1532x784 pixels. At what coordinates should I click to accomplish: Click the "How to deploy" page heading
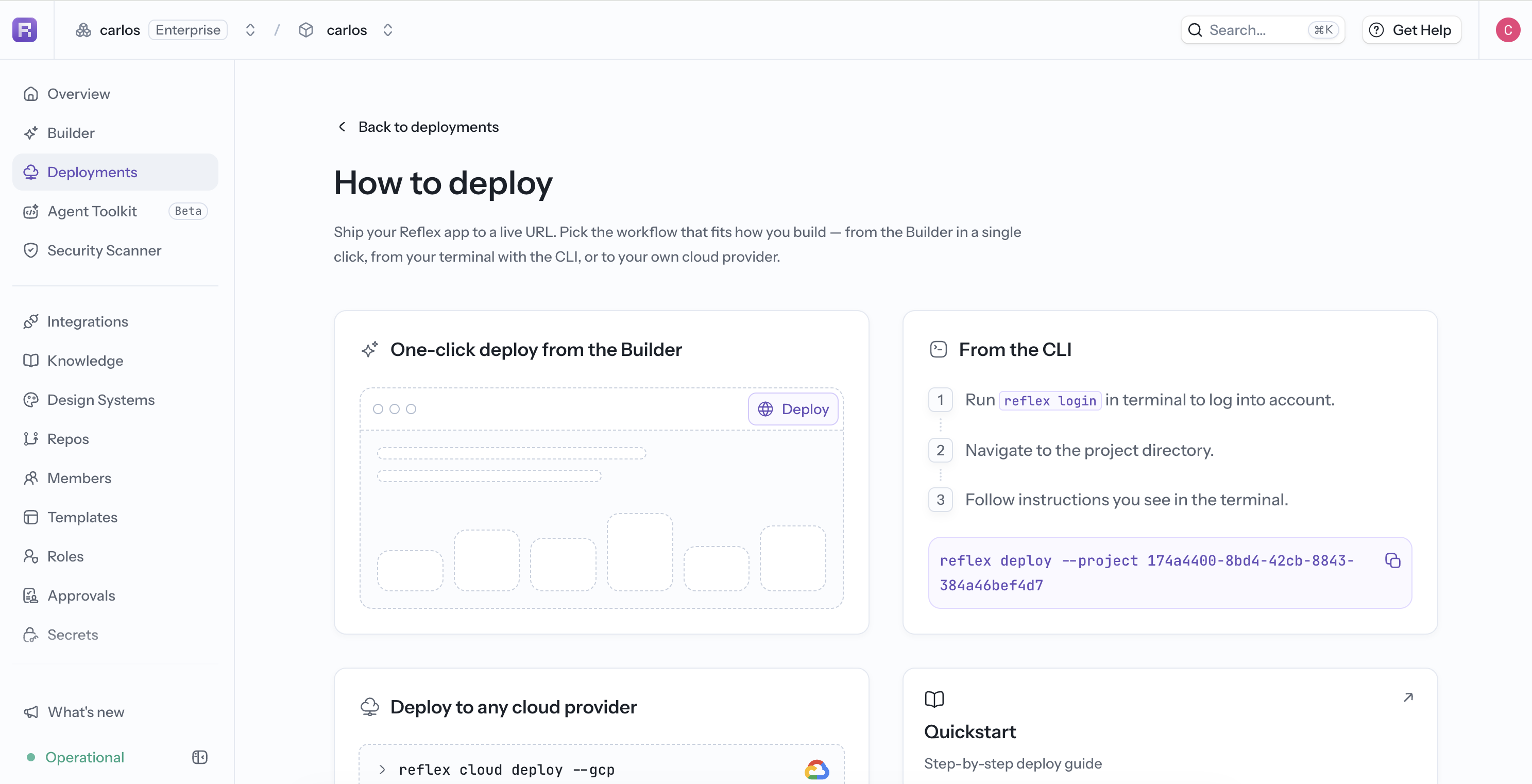pos(443,183)
